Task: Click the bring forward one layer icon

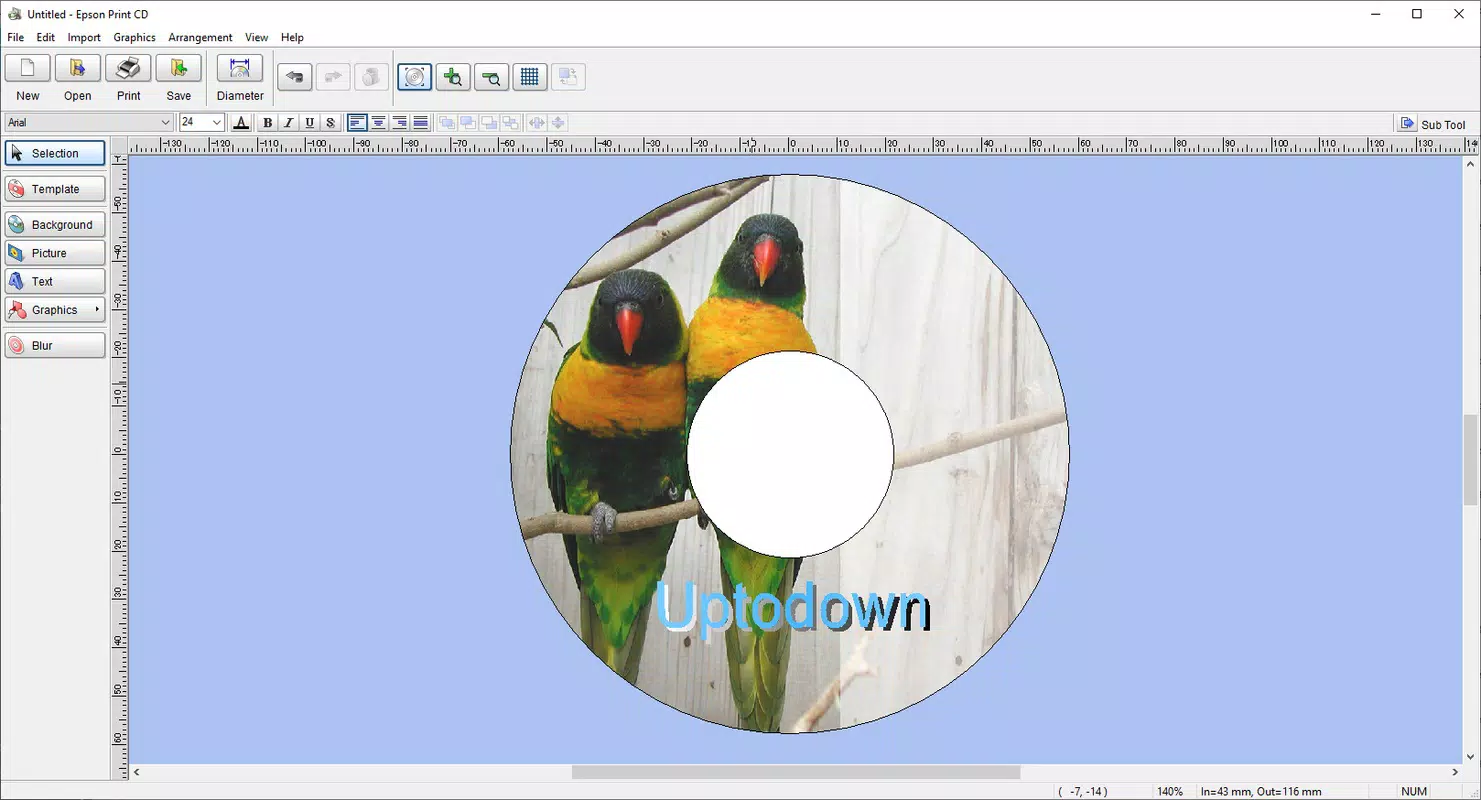Action: [468, 123]
